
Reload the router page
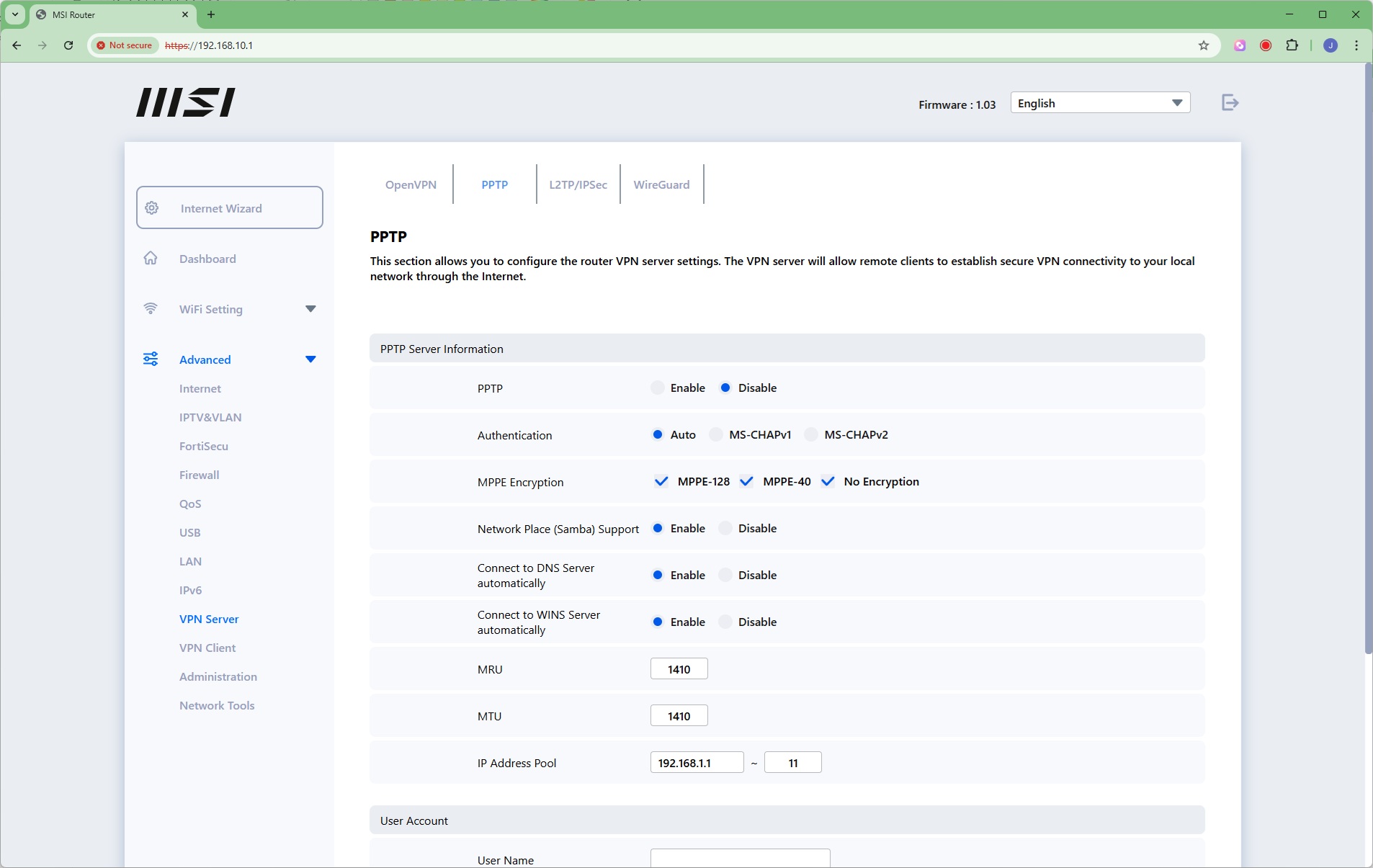pyautogui.click(x=68, y=45)
